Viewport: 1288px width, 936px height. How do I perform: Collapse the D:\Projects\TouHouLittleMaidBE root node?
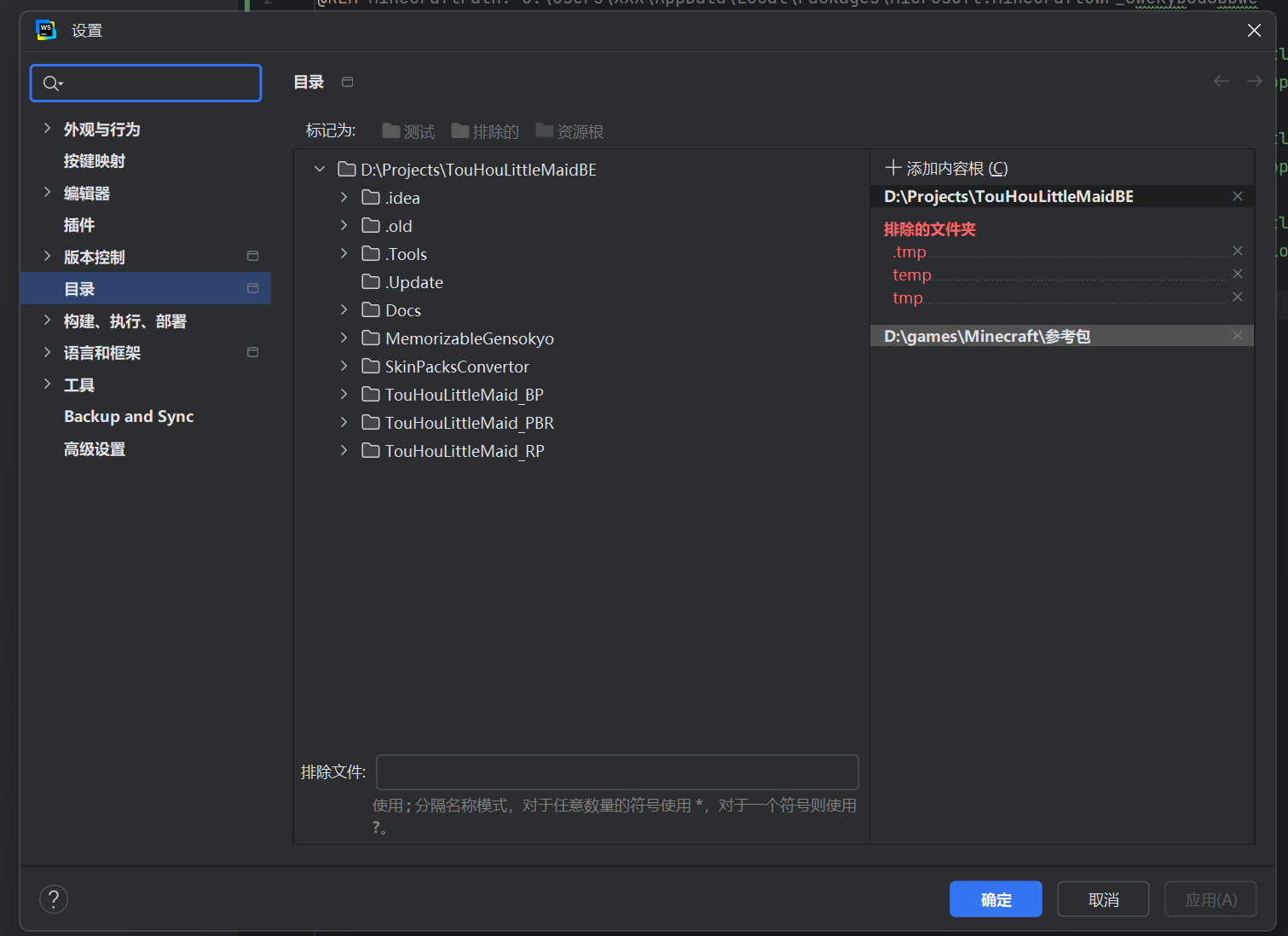320,169
